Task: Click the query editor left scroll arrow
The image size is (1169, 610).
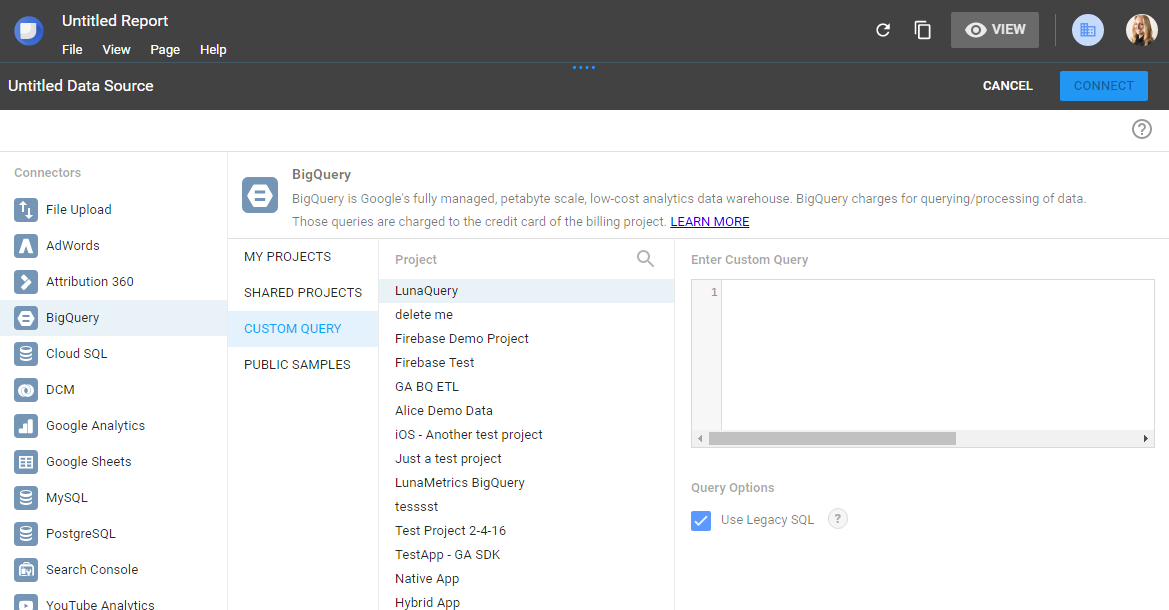Action: [x=700, y=438]
